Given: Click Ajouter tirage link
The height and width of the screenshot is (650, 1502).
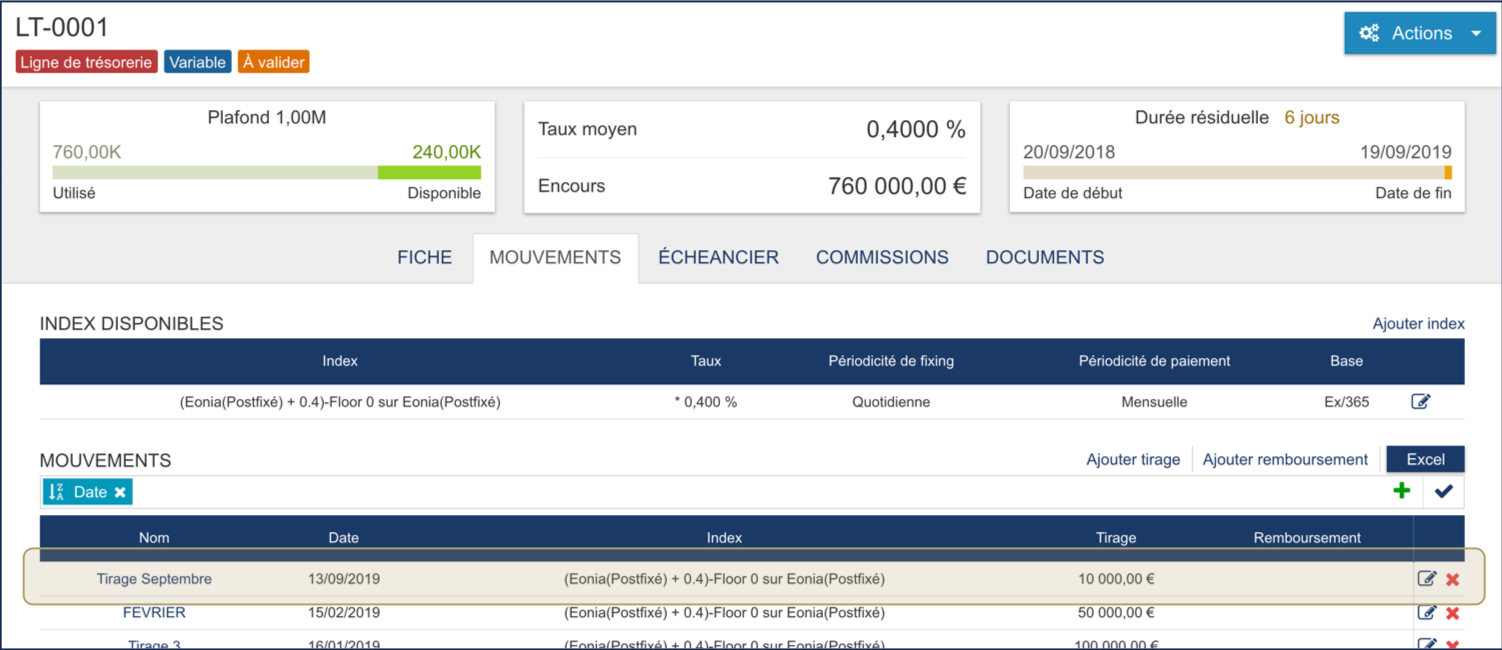Looking at the screenshot, I should tap(1133, 460).
